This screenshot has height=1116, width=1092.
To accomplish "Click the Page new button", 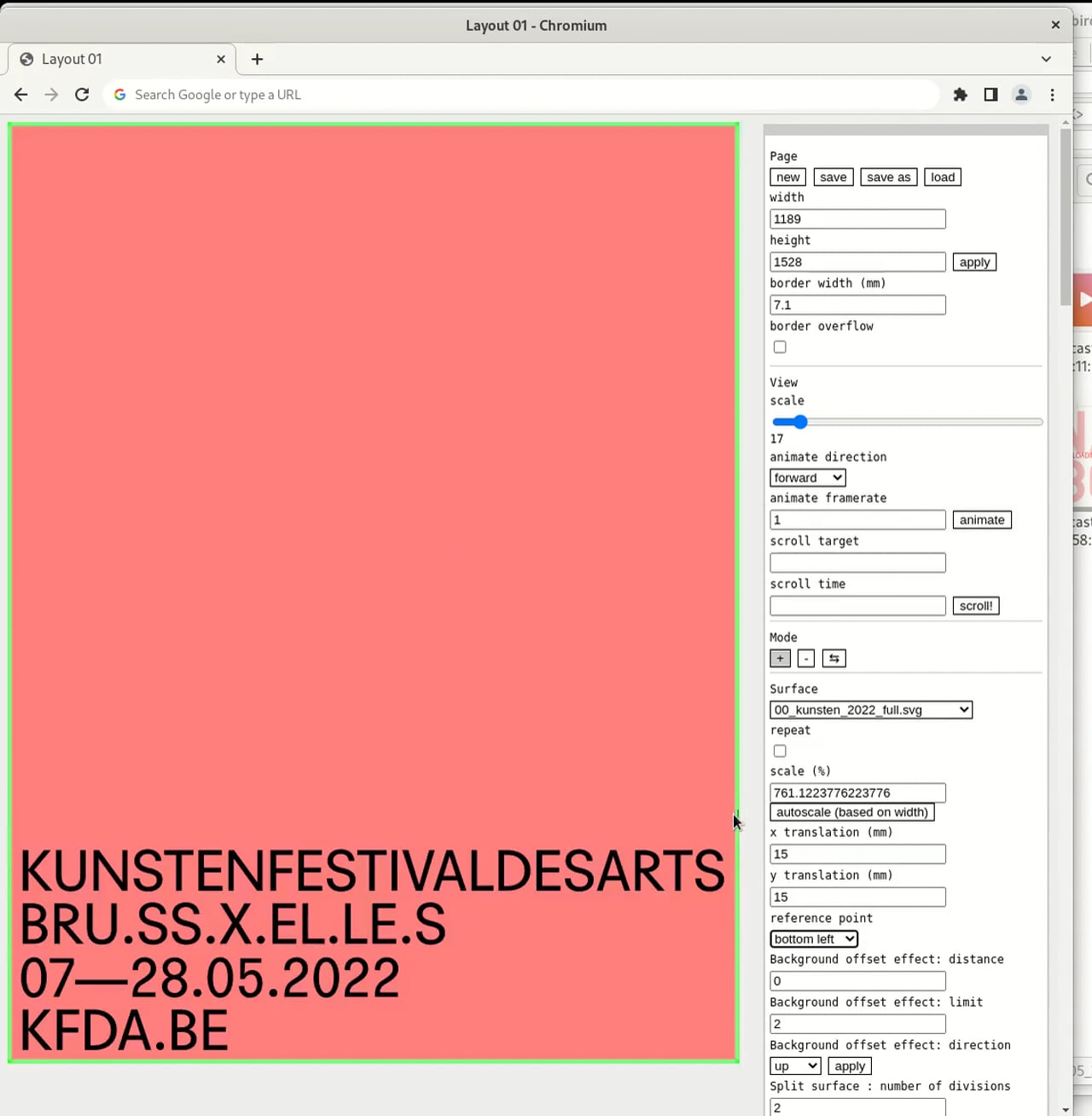I will coord(787,177).
